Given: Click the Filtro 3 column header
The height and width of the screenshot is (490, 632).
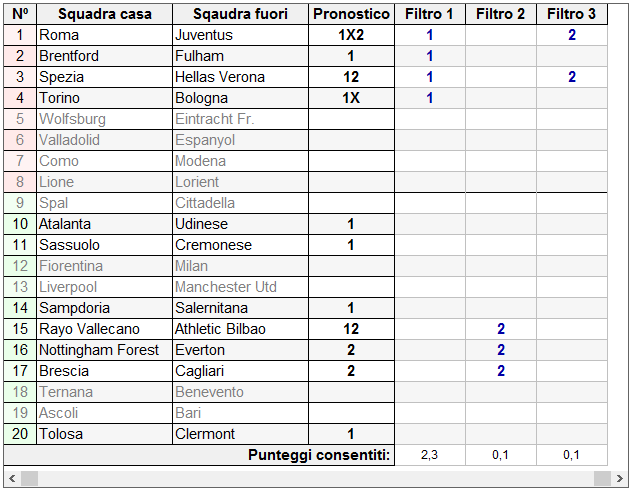Looking at the screenshot, I should click(572, 14).
